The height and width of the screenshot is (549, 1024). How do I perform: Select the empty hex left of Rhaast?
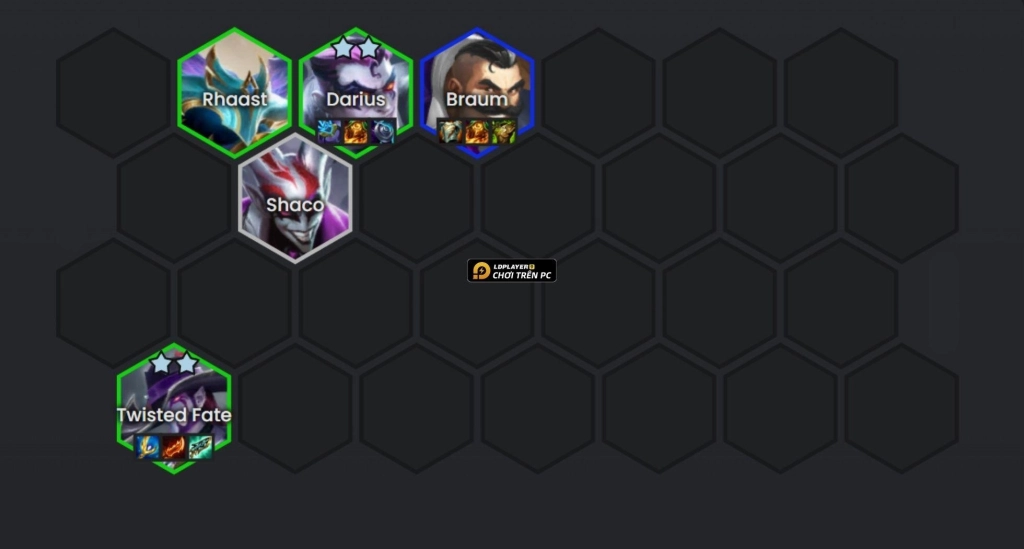tap(113, 93)
